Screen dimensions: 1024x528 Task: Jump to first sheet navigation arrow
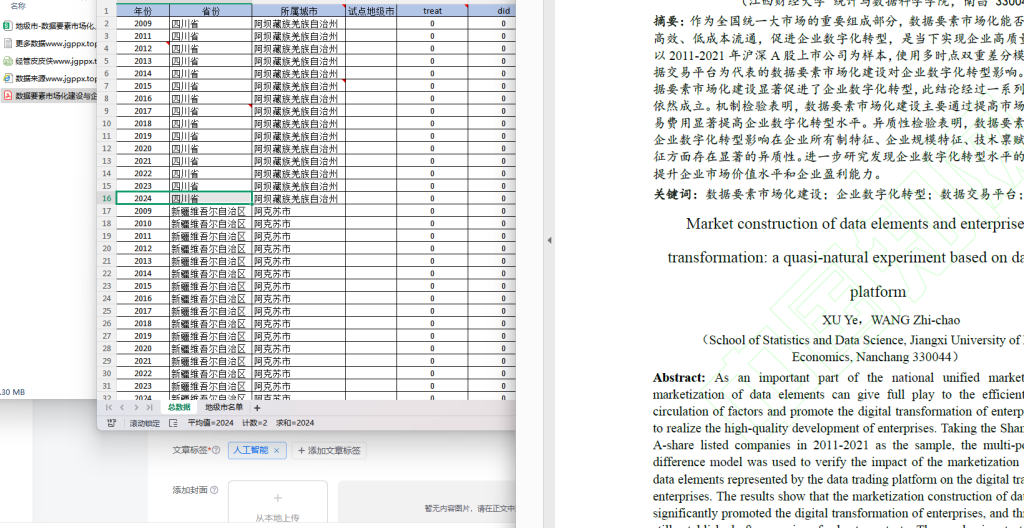click(109, 407)
